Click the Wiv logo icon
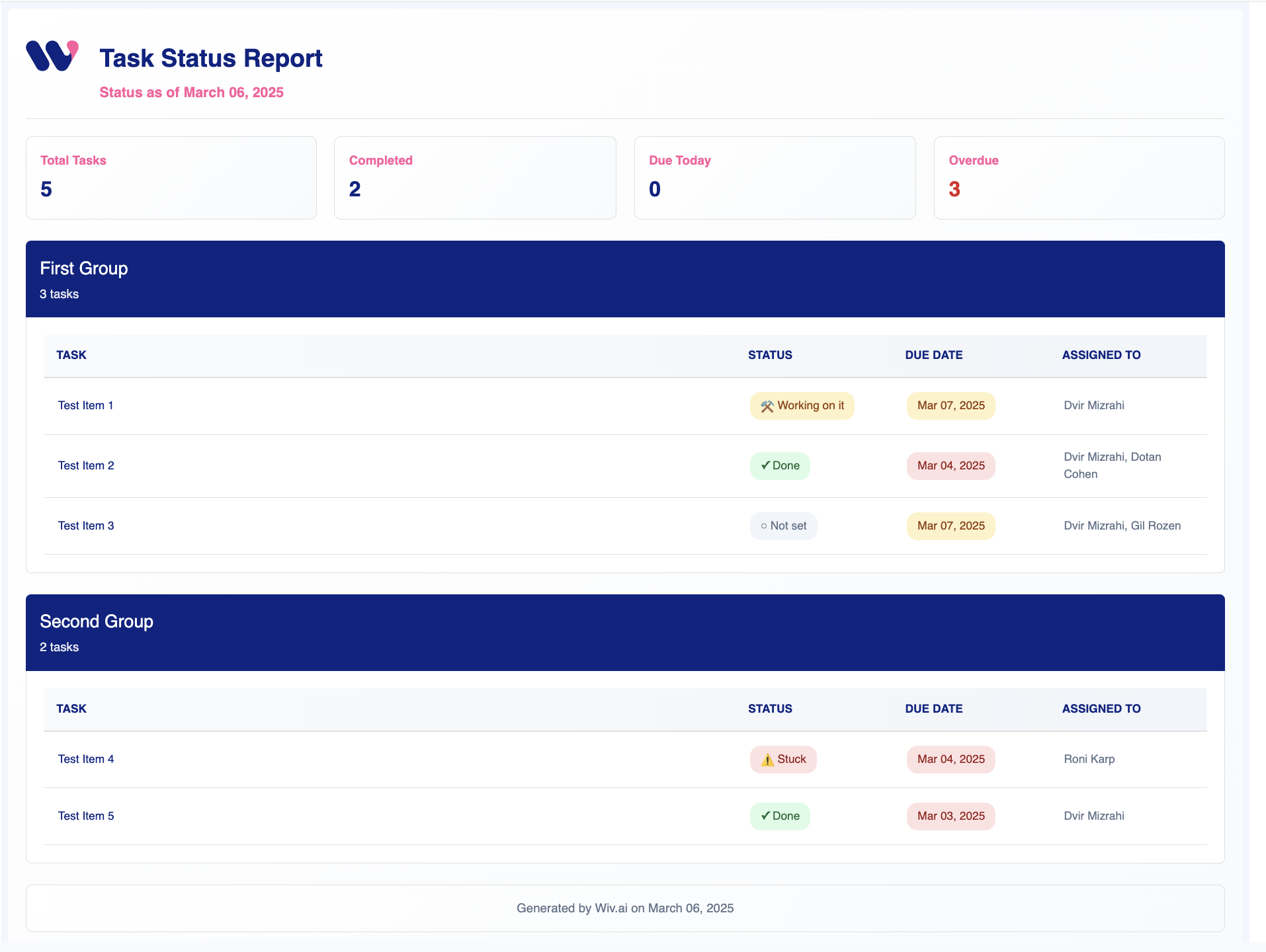 click(52, 56)
